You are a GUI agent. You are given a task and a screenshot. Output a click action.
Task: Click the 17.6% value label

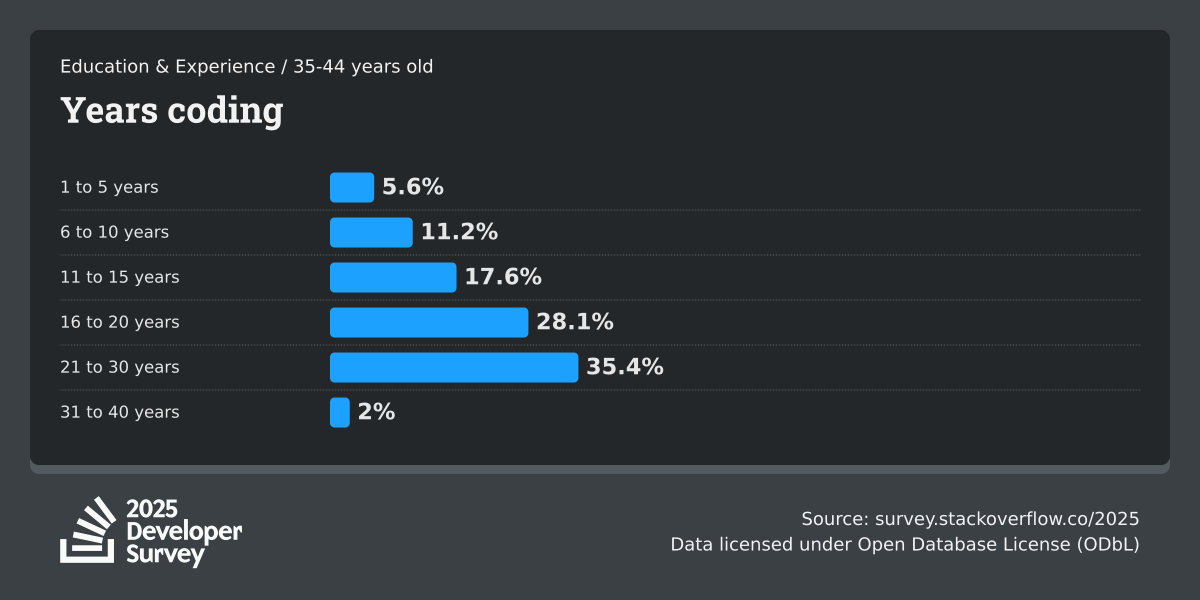pos(503,277)
